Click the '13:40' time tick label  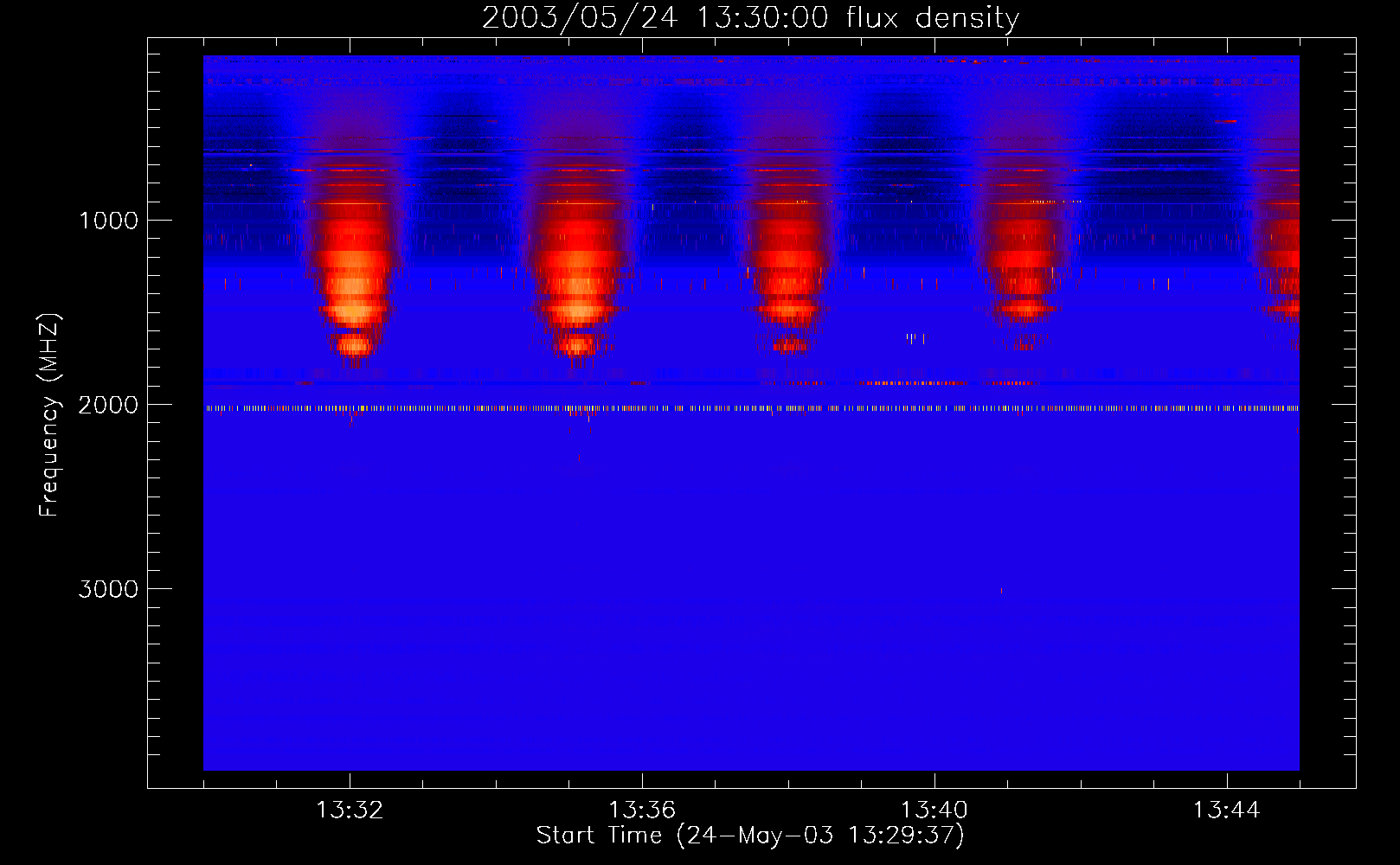click(934, 811)
